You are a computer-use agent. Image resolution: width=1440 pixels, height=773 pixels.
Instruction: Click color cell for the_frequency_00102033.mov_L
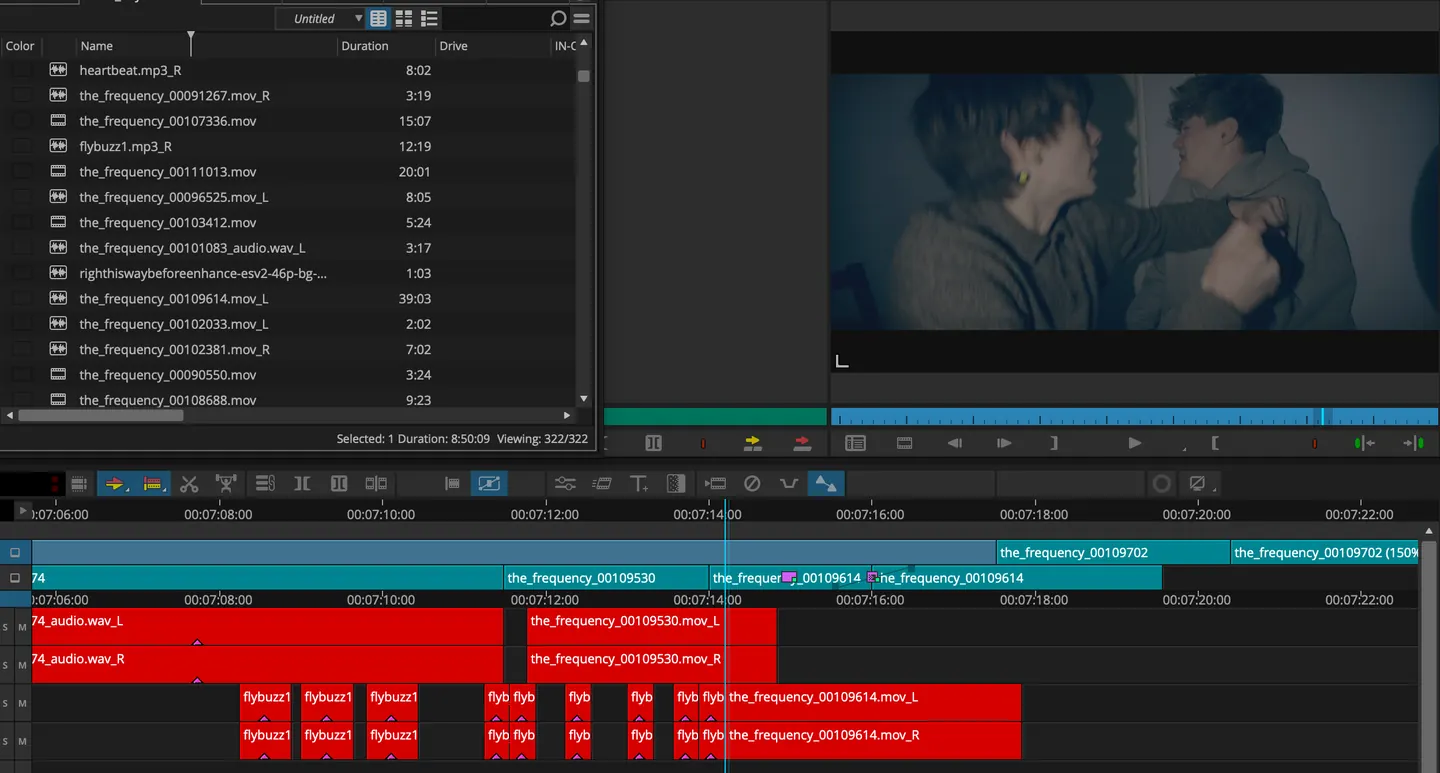[21, 324]
